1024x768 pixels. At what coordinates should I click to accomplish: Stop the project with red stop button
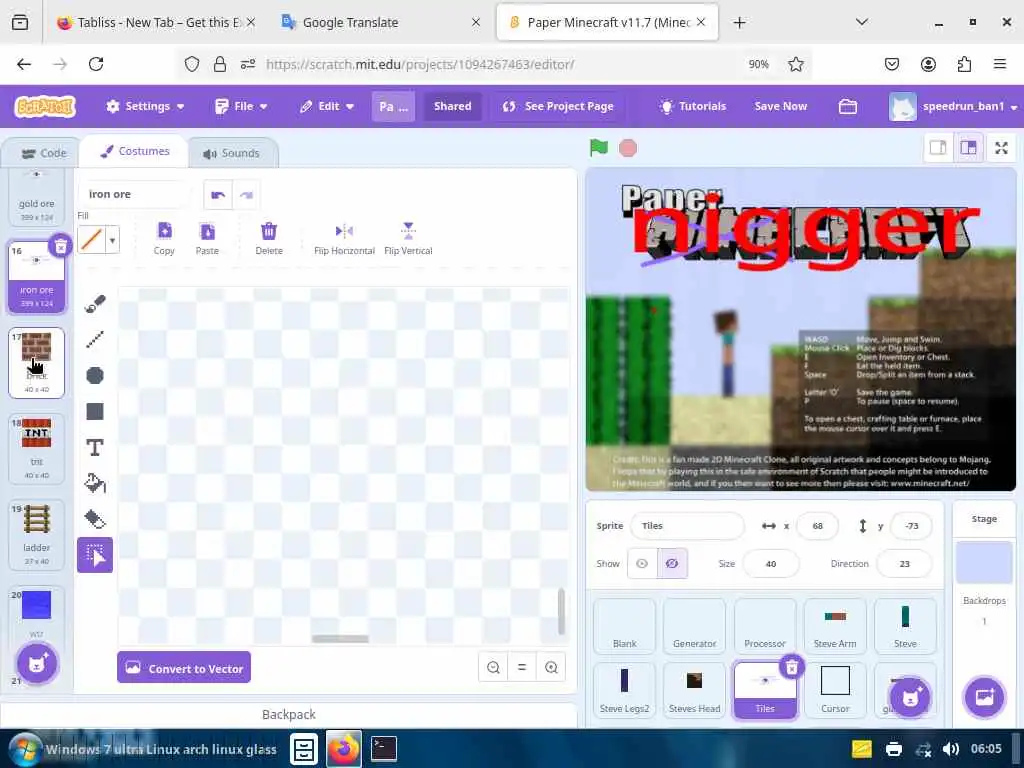tap(628, 148)
